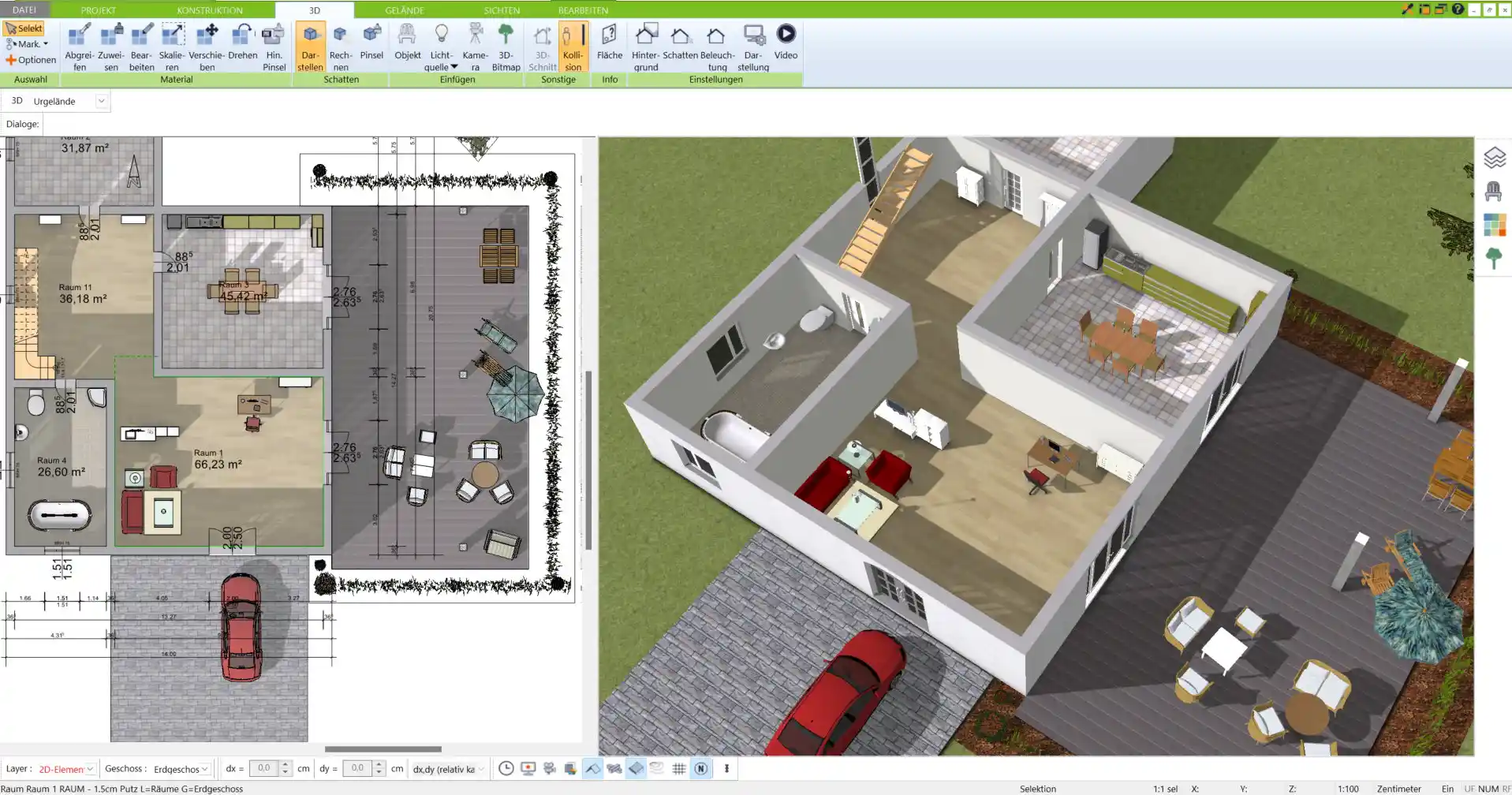The image size is (1512, 795).
Task: Click the Optionen button
Action: (31, 60)
